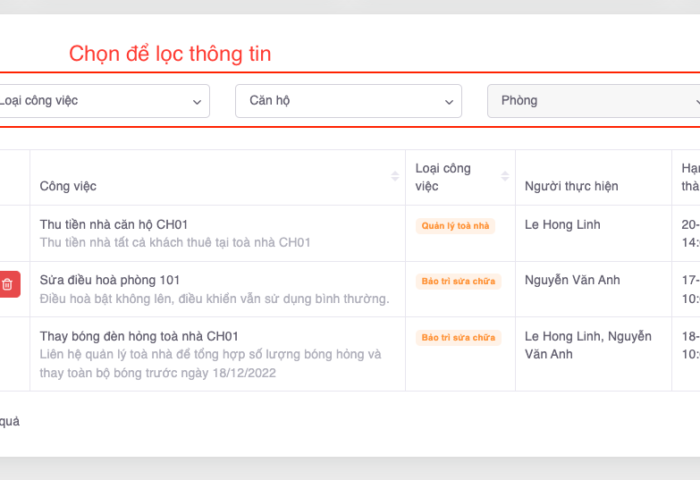Click description about điều hoà bật không lên
This screenshot has width=700, height=480.
tap(214, 298)
